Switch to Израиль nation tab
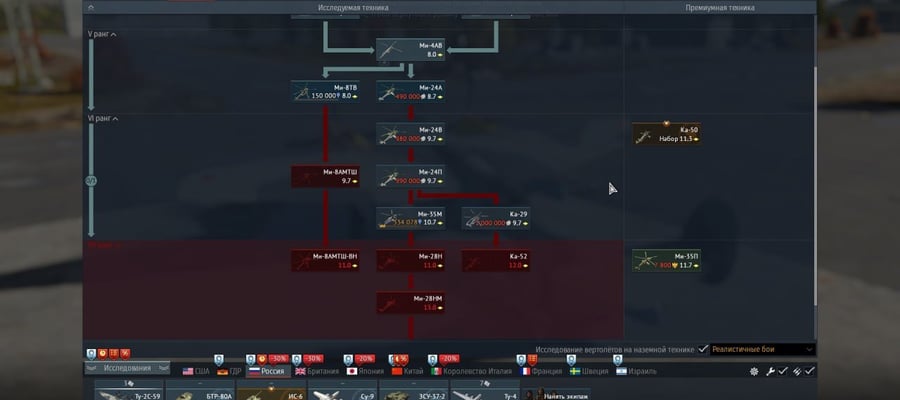Screen dimensions: 900x400 tap(636, 371)
